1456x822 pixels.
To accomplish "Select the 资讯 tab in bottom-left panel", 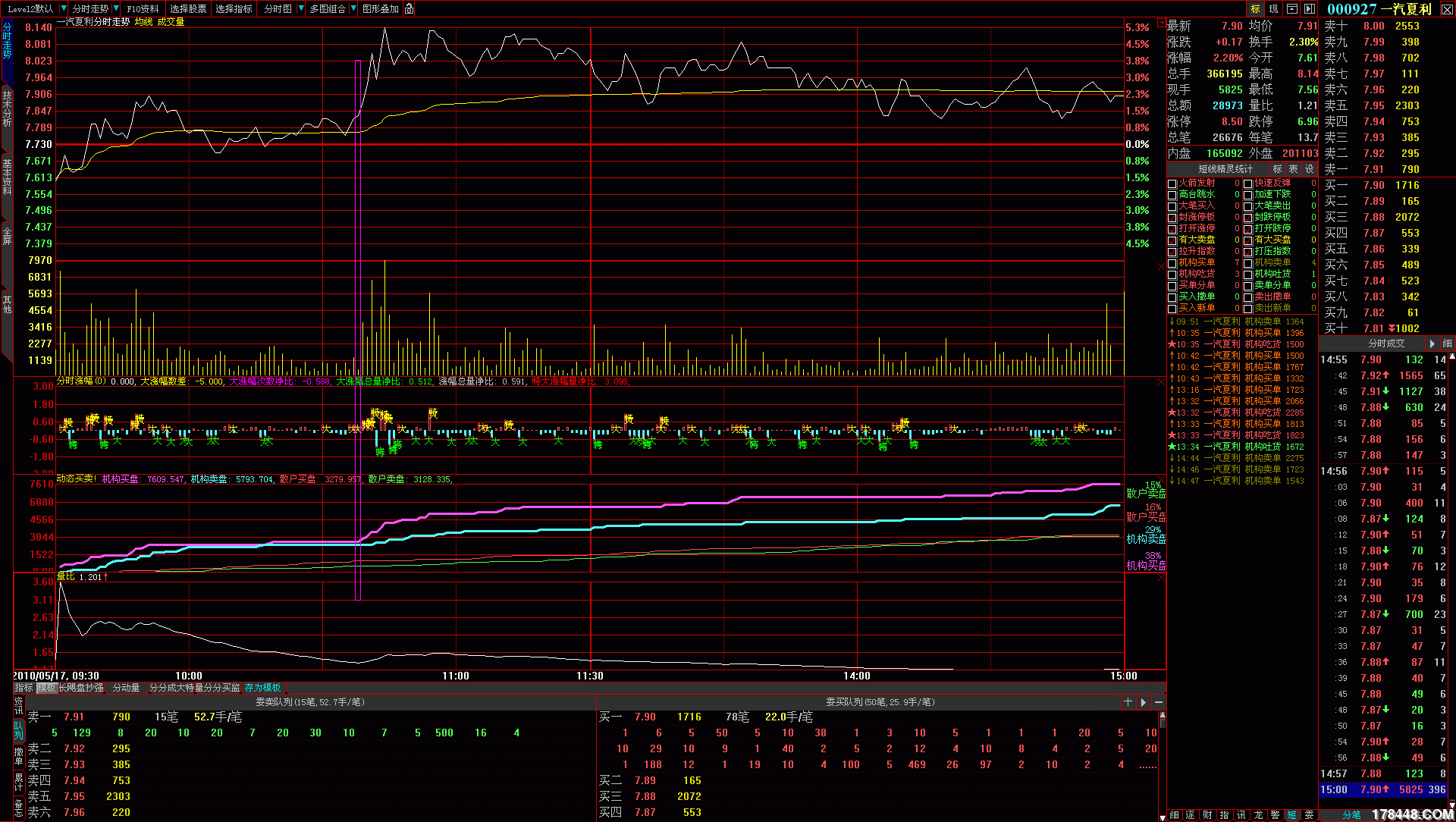I will pos(19,706).
